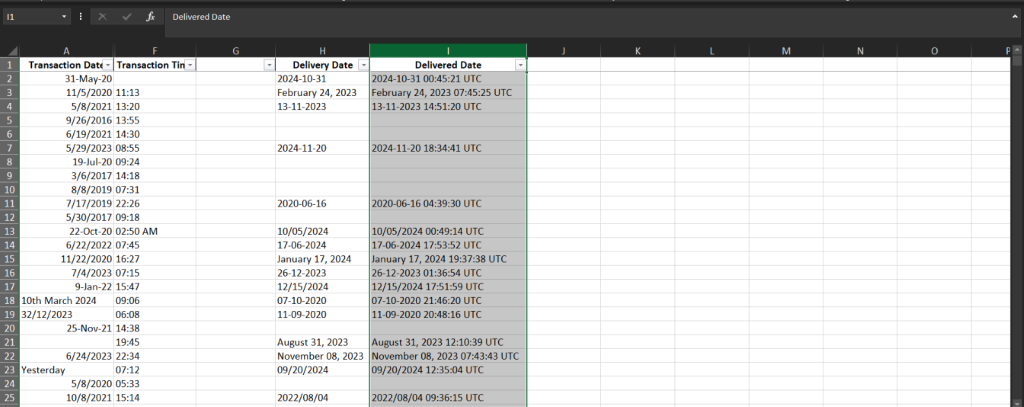Click cell containing 26-12-2023 in Delivery Date
Image resolution: width=1024 pixels, height=407 pixels.
tap(322, 272)
